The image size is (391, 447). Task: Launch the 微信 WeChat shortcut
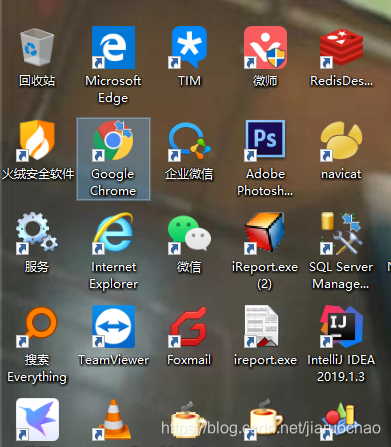pyautogui.click(x=189, y=234)
